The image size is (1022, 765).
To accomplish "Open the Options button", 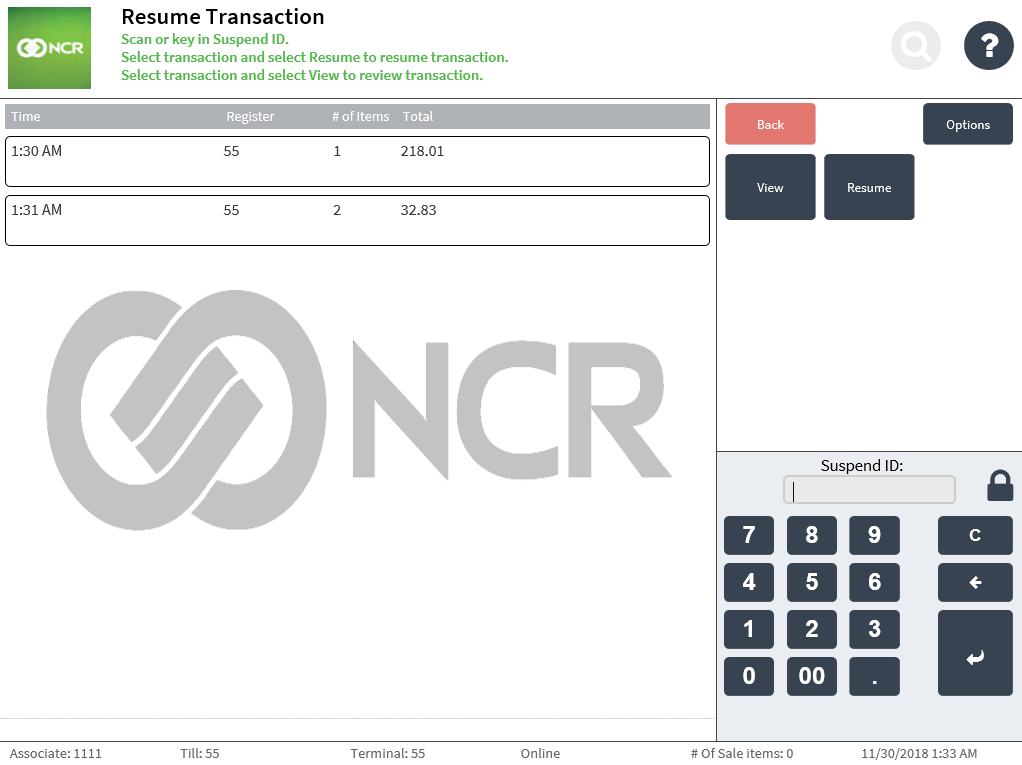I will point(968,124).
